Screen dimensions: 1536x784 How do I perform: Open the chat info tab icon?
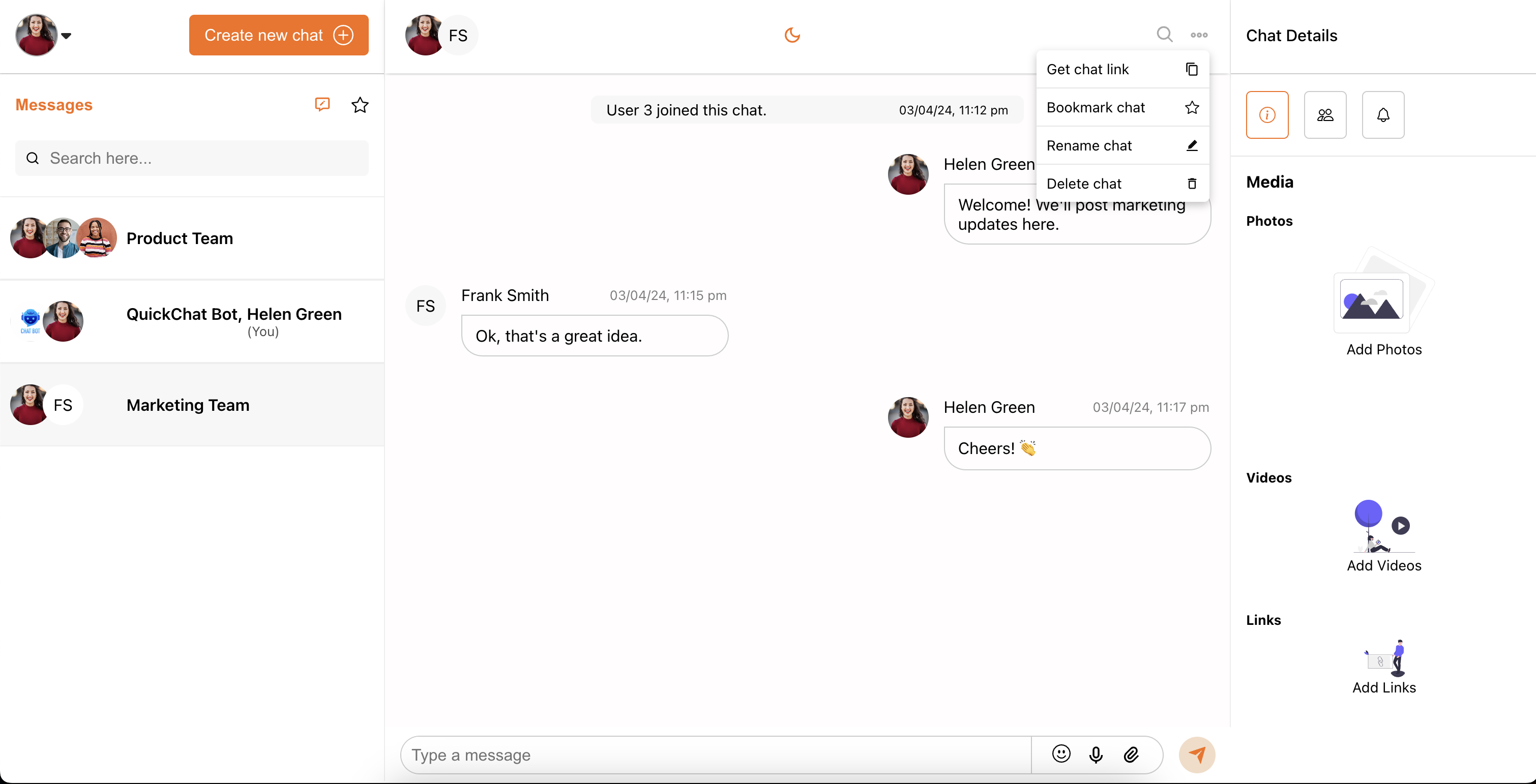(1266, 115)
